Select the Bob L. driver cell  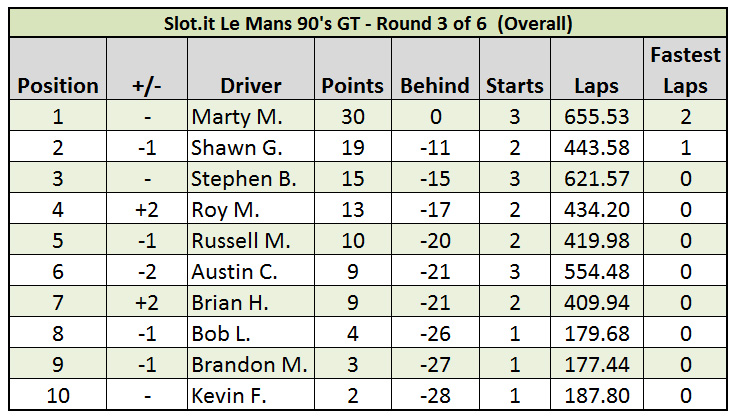[223, 334]
